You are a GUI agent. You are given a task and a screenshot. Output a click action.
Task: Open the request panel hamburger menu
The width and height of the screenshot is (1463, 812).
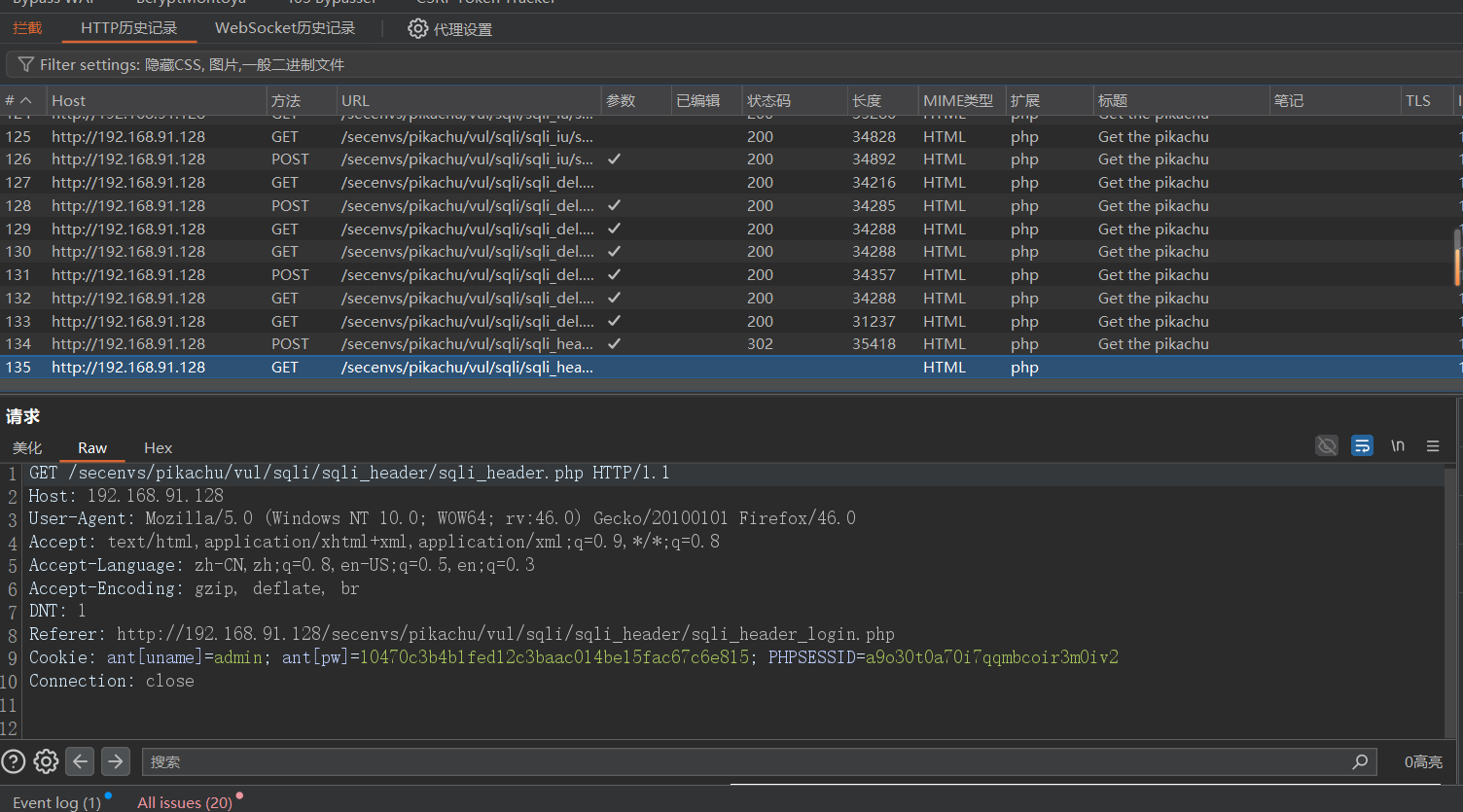click(1433, 445)
